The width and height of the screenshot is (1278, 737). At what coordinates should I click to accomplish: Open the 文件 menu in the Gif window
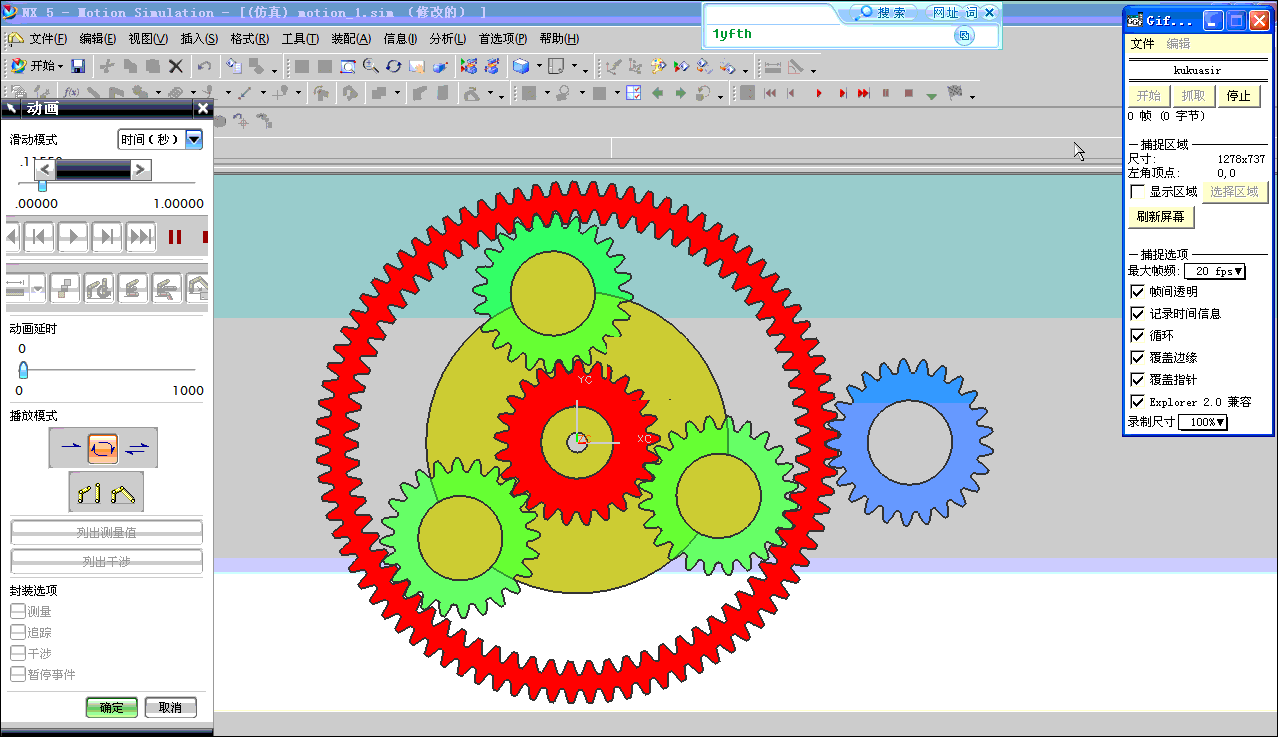pyautogui.click(x=1142, y=44)
